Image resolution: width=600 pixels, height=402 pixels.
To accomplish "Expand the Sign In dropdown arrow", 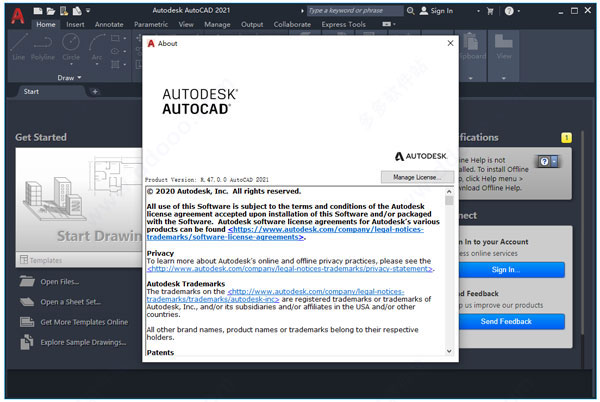I will click(478, 11).
